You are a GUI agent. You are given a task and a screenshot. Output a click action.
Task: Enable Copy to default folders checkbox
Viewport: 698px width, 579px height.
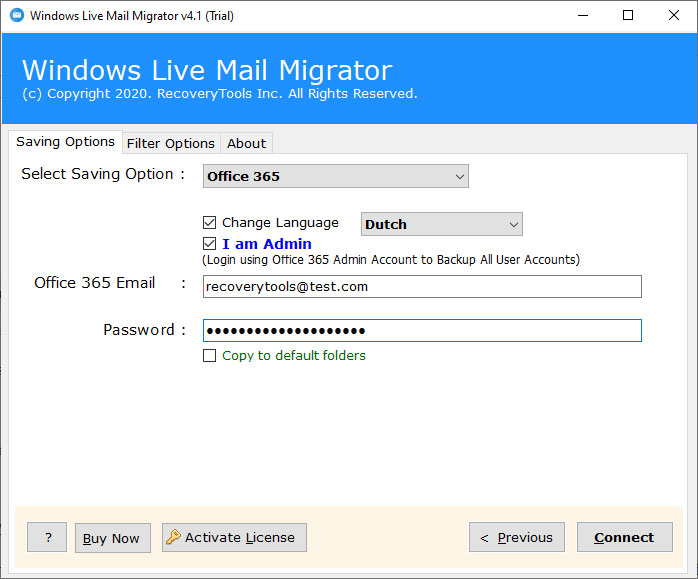tap(209, 355)
